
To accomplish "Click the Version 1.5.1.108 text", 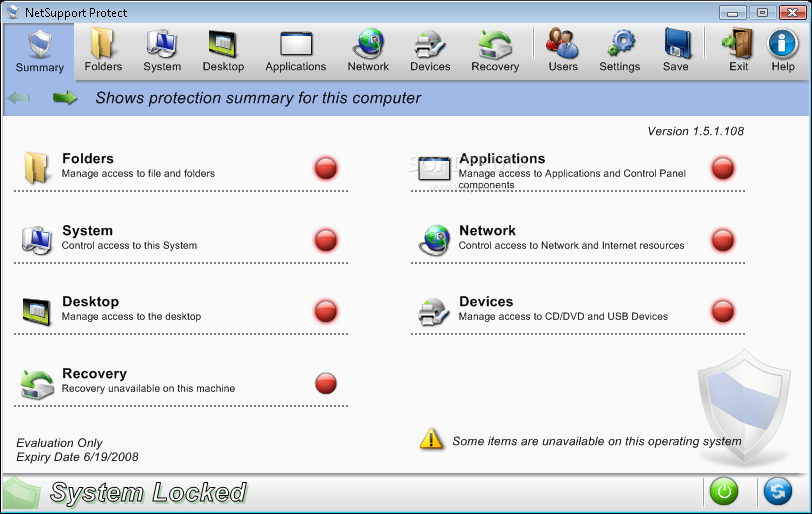I will [x=695, y=131].
